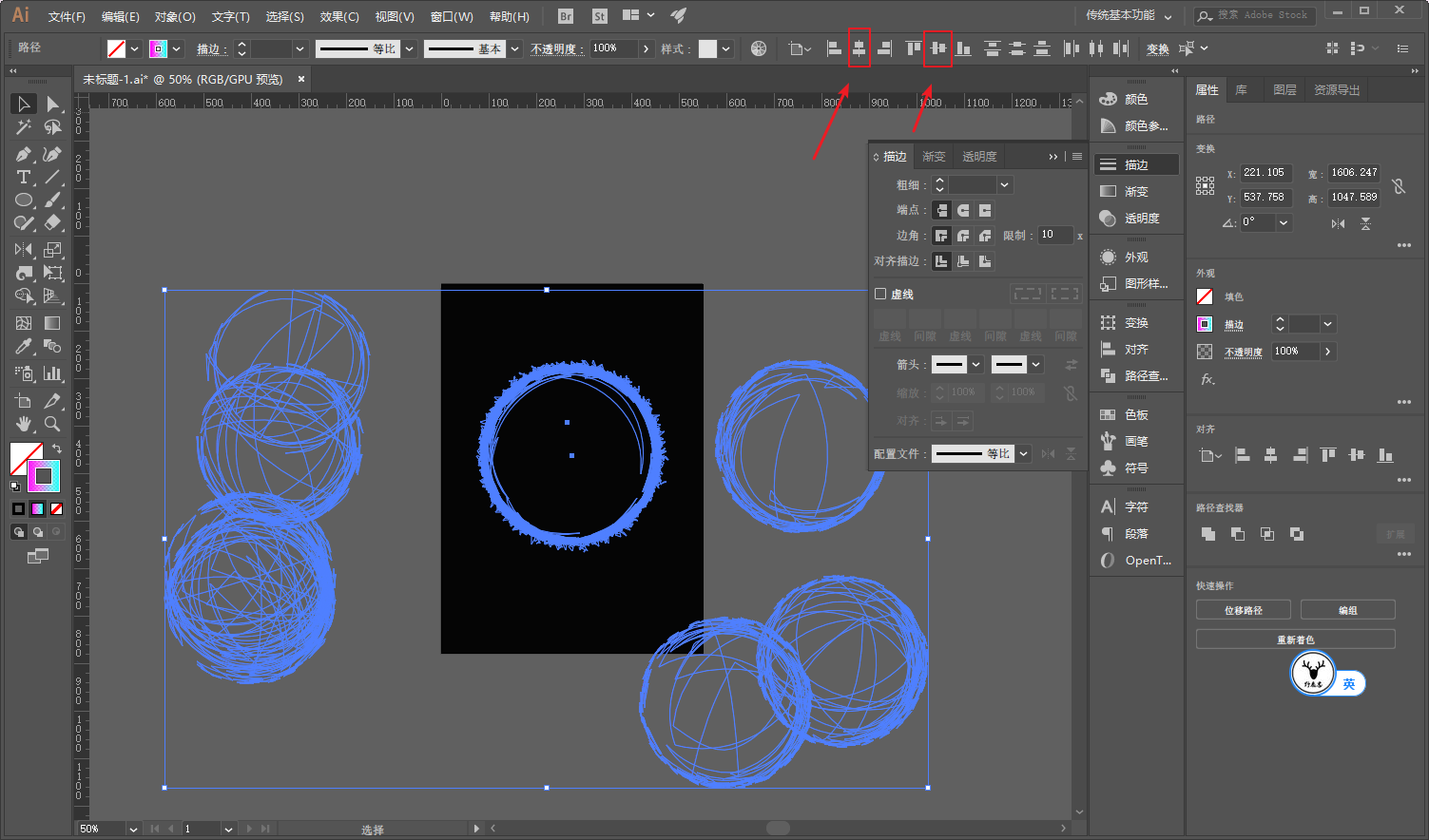Image resolution: width=1429 pixels, height=840 pixels.
Task: Select the Hand tool
Action: tap(24, 424)
